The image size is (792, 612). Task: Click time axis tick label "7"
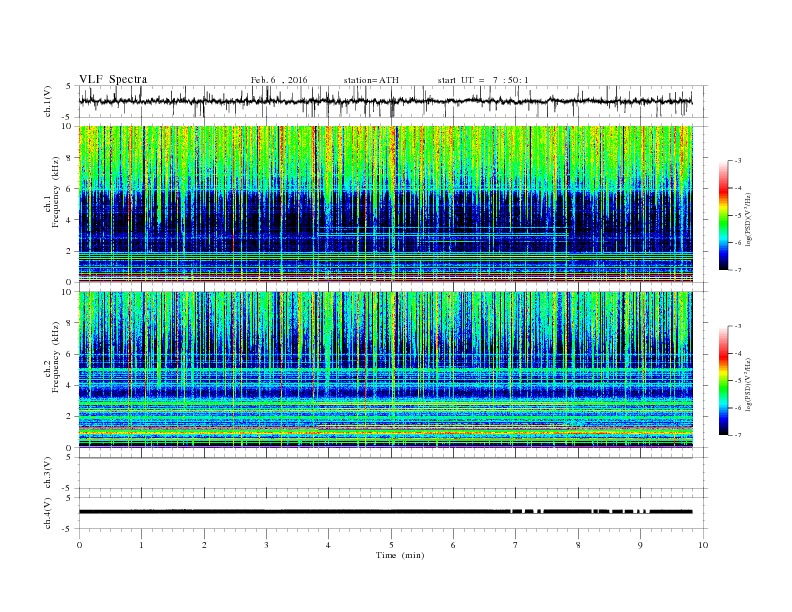click(516, 545)
